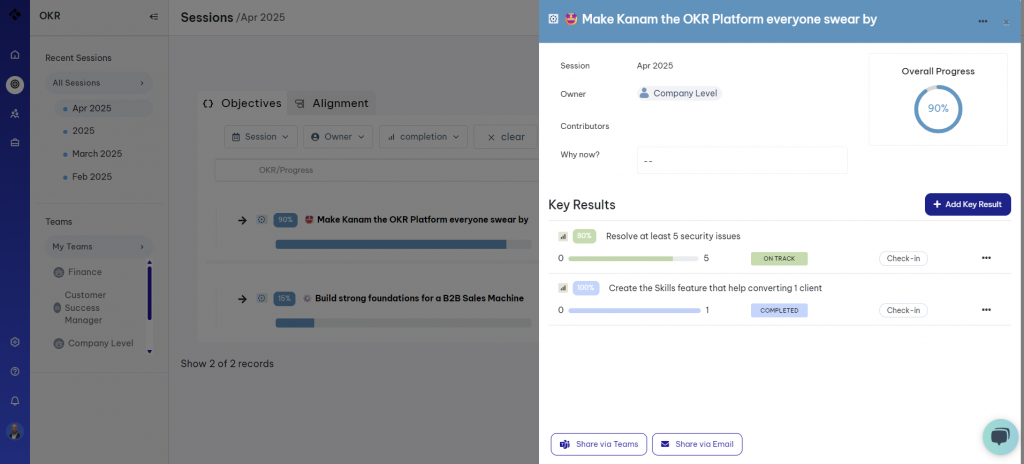Click target icon on B2B objective row
Image resolution: width=1024 pixels, height=464 pixels.
(x=262, y=299)
